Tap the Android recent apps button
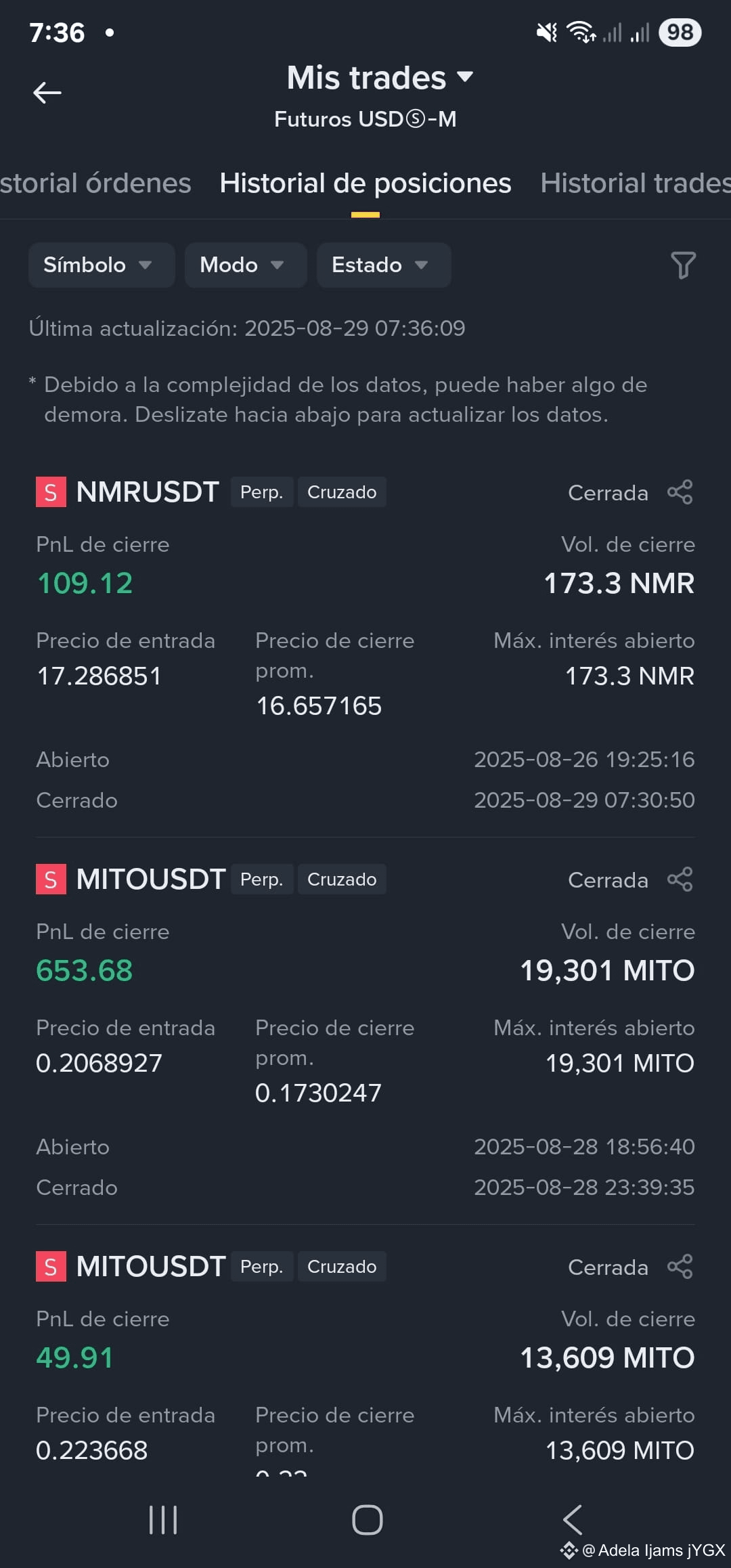 pos(163,1520)
